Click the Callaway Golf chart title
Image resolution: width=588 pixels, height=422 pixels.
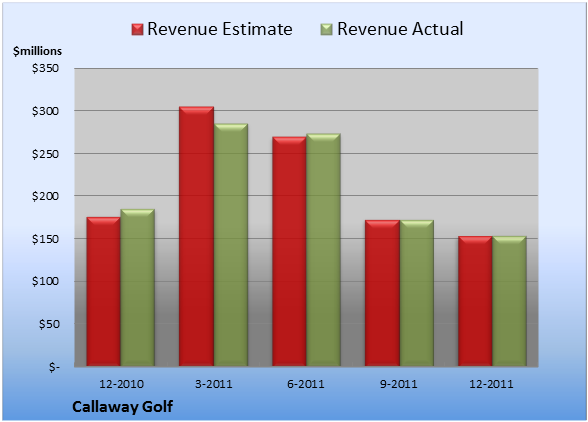click(123, 407)
